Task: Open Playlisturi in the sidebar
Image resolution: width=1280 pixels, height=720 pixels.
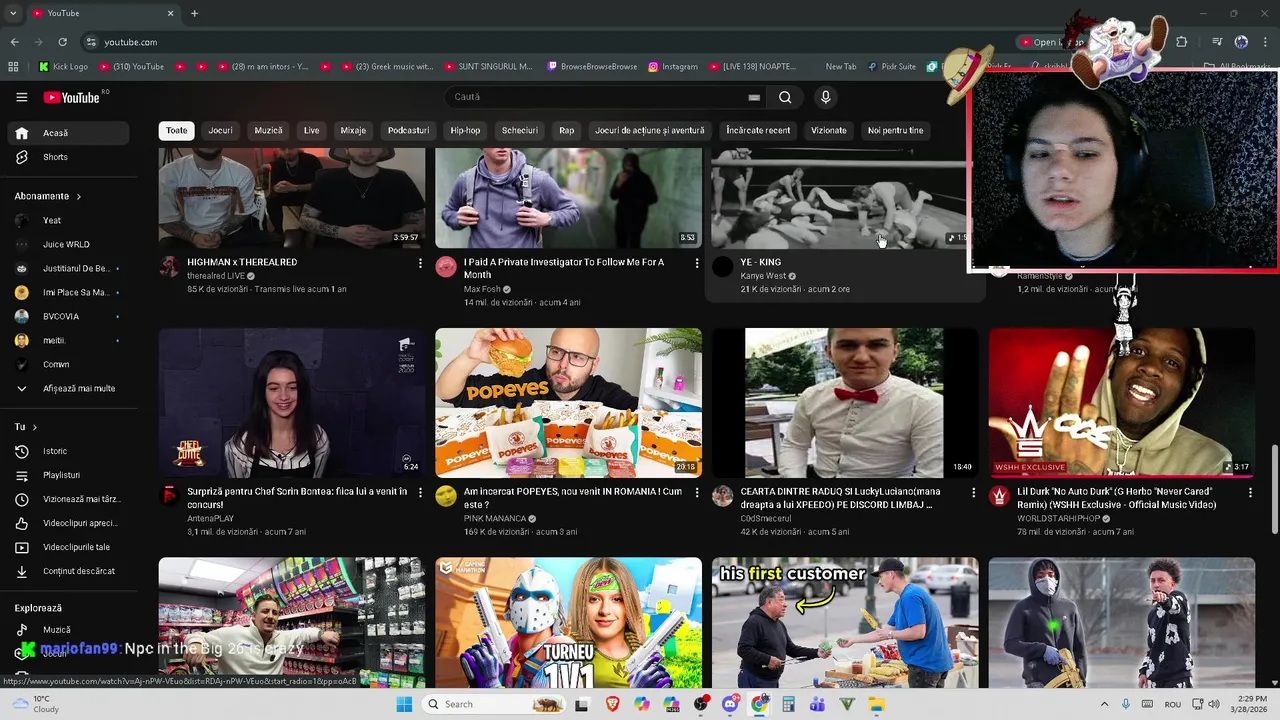Action: (67, 475)
